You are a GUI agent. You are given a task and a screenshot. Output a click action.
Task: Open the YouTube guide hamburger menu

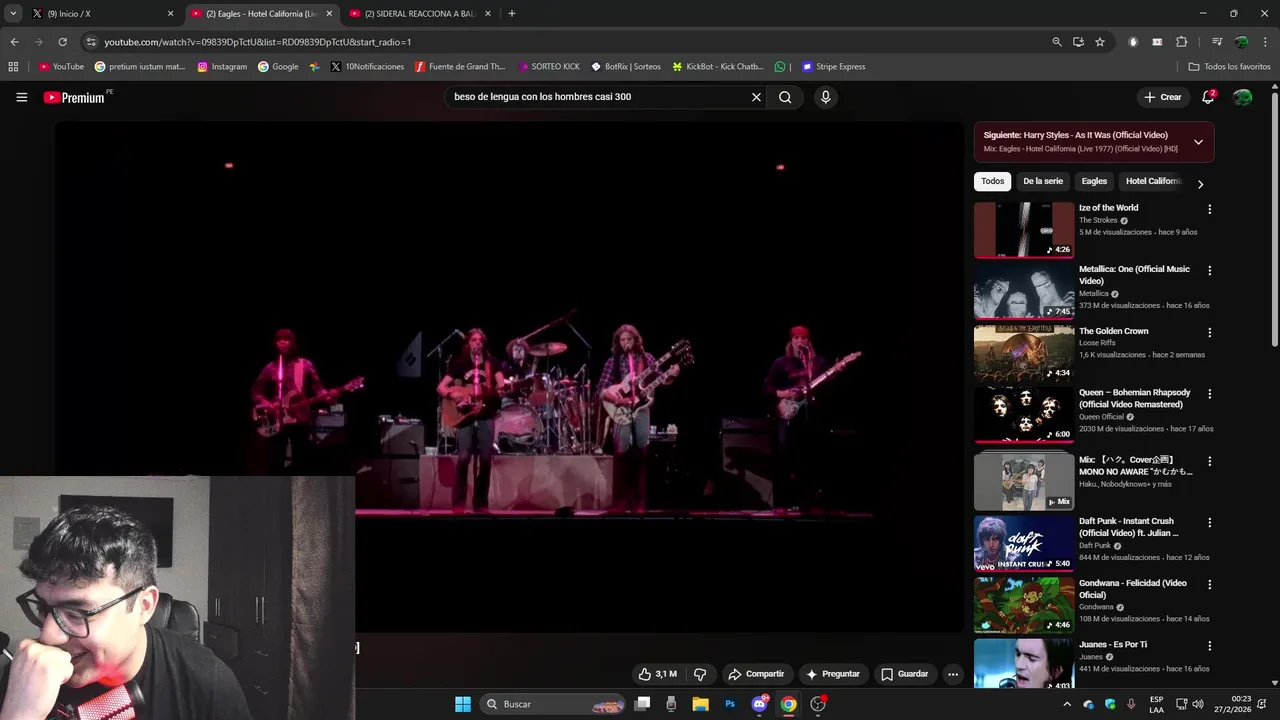click(x=21, y=97)
